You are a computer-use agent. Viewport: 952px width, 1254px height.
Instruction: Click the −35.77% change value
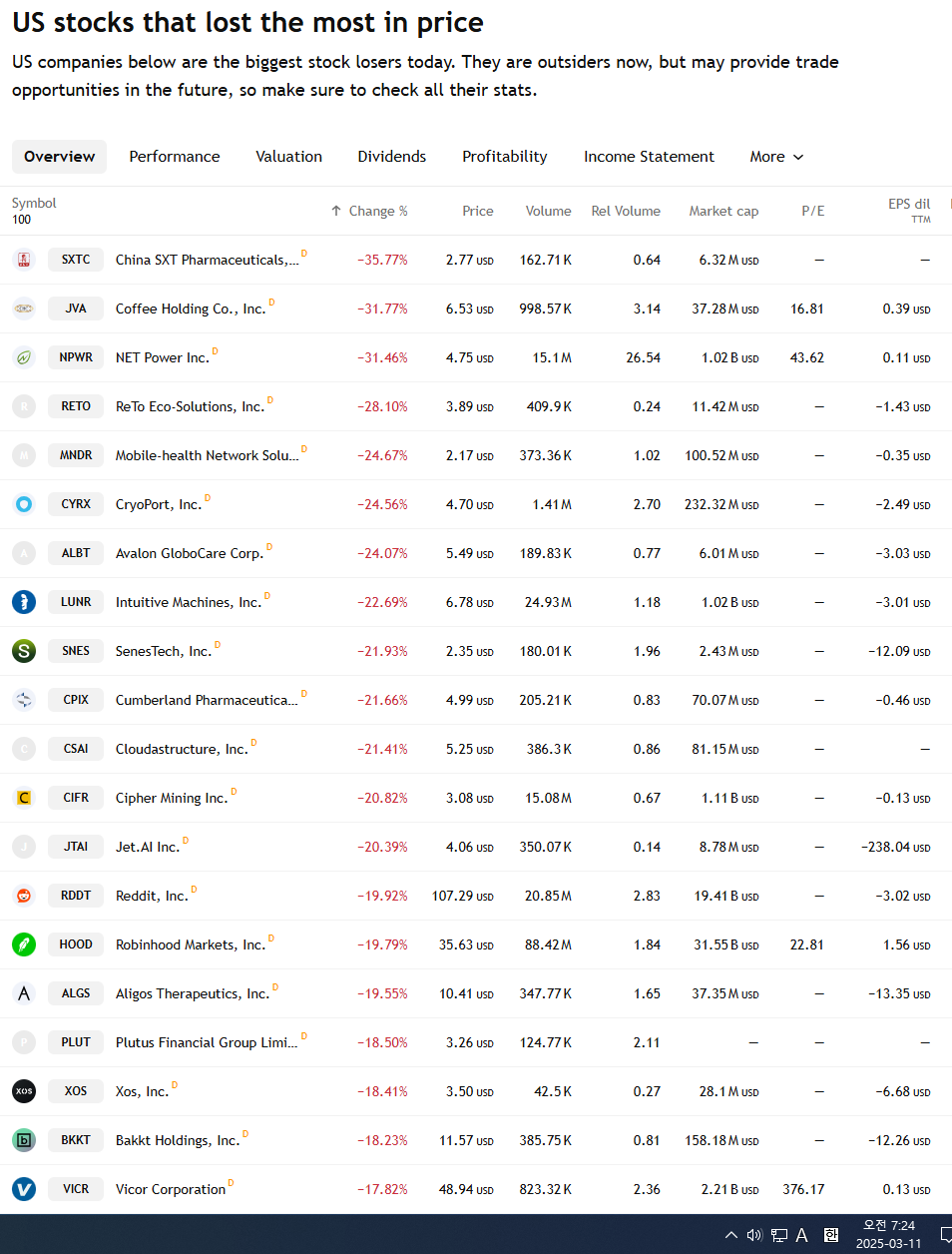click(x=382, y=260)
